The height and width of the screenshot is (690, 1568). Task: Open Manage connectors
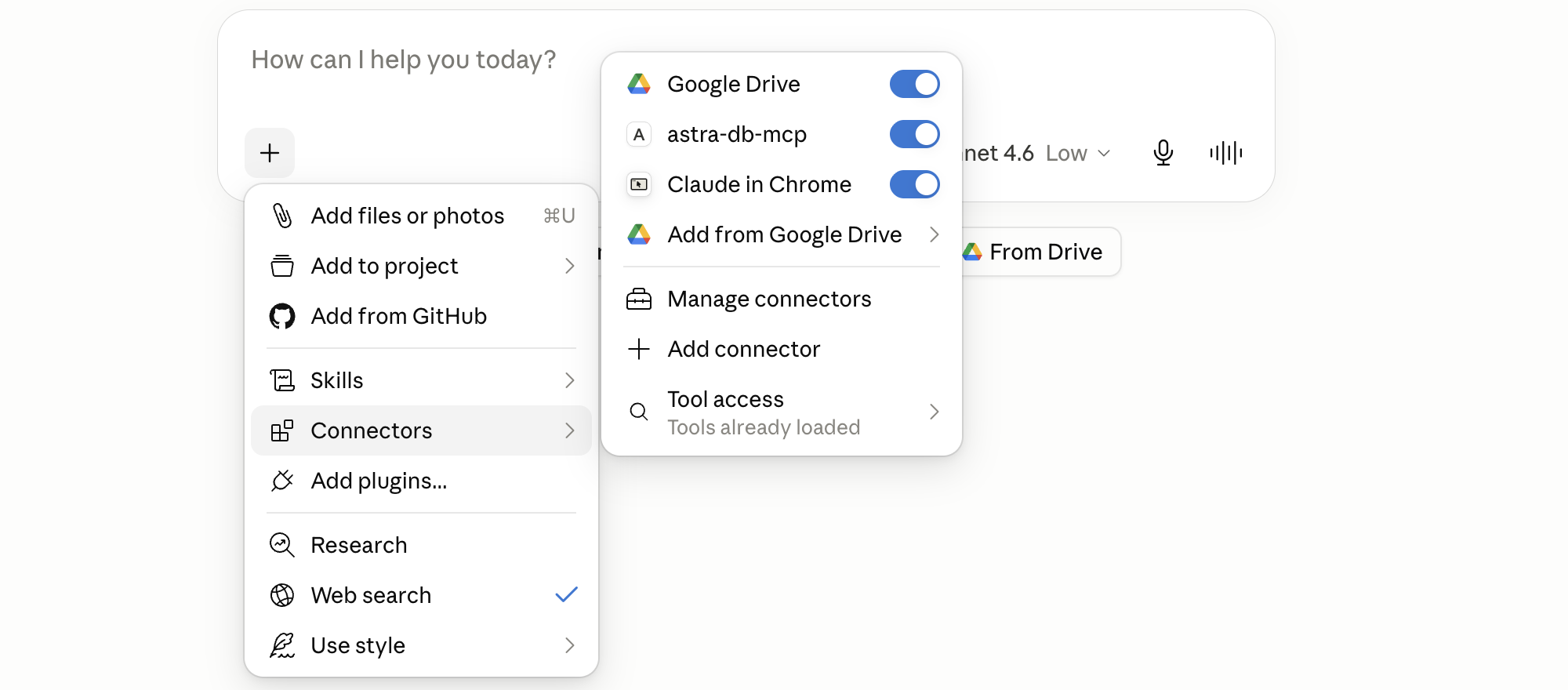tap(782, 299)
